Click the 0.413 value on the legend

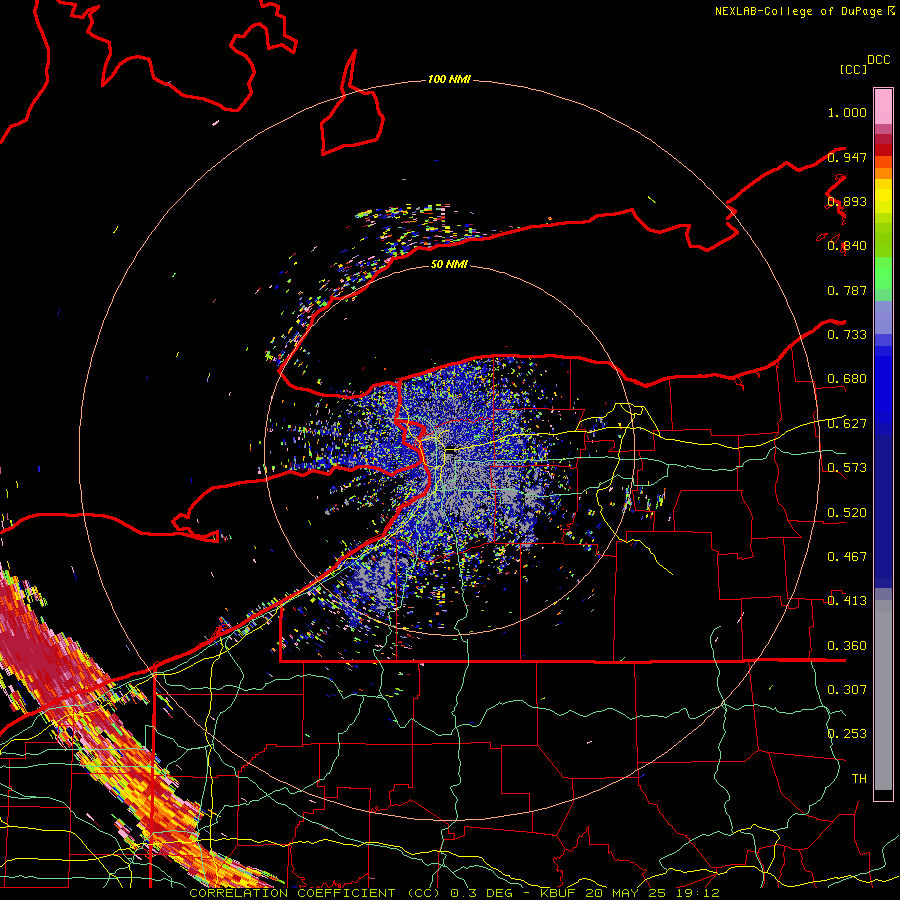tap(847, 601)
